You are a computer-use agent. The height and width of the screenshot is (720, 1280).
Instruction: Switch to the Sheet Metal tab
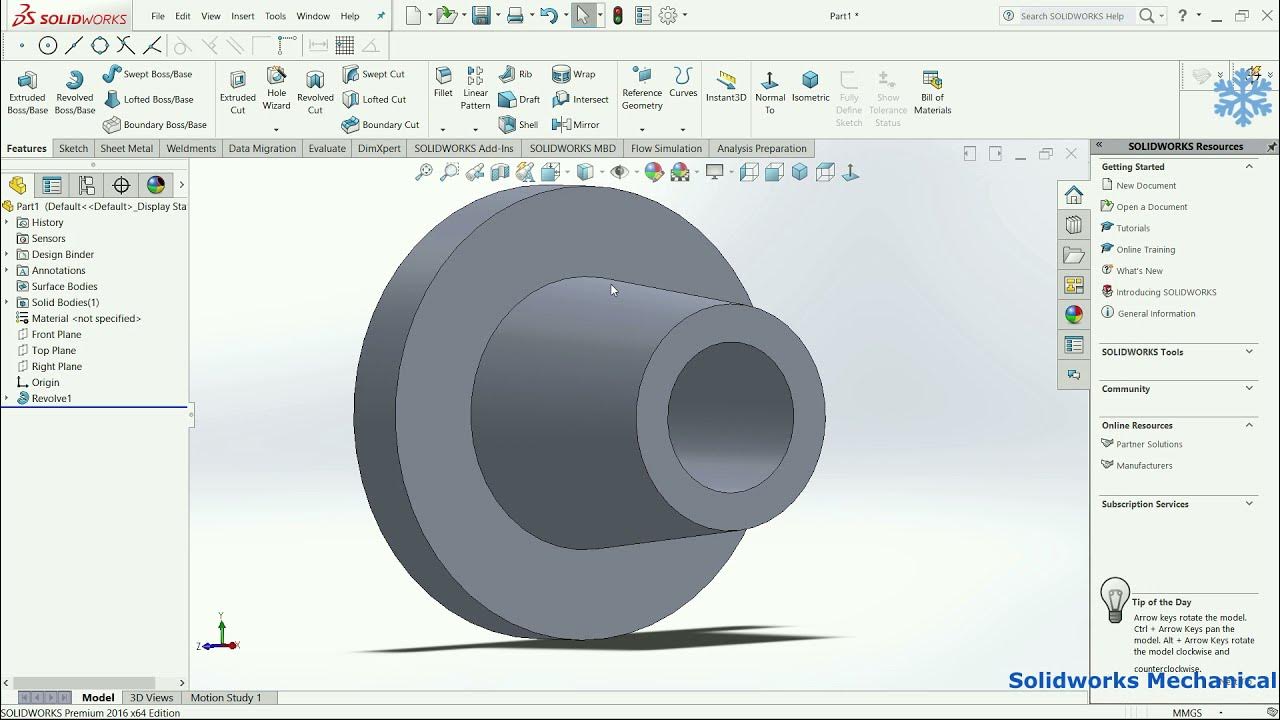127,148
